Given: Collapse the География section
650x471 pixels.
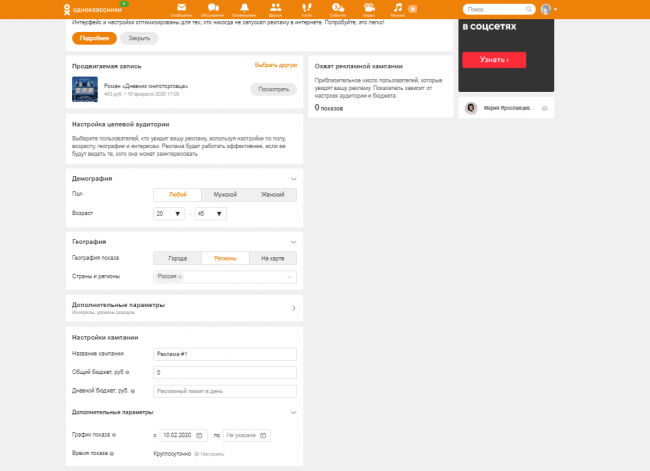Looking at the screenshot, I should [x=293, y=242].
